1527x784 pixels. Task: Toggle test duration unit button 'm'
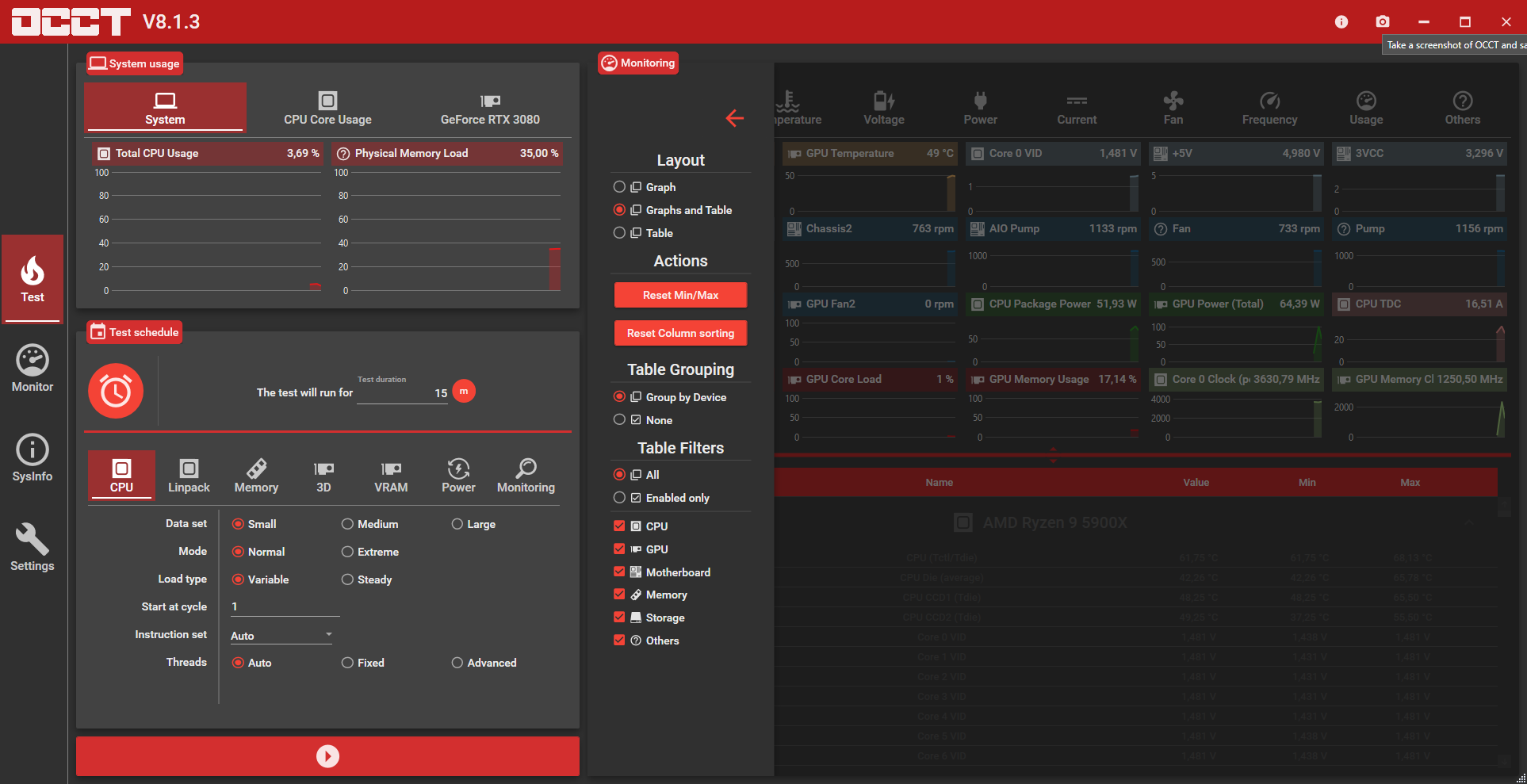464,392
